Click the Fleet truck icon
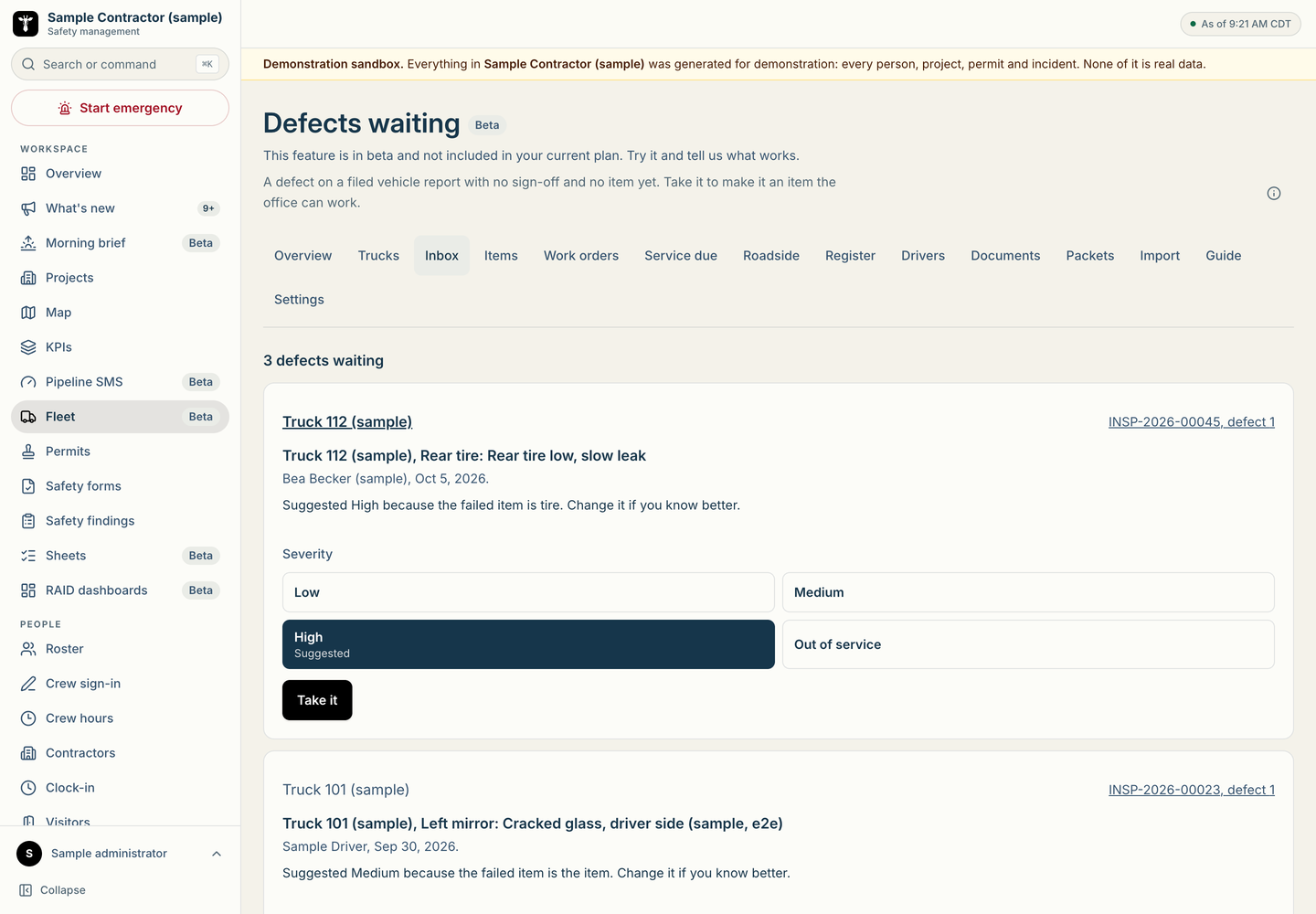 [x=28, y=417]
